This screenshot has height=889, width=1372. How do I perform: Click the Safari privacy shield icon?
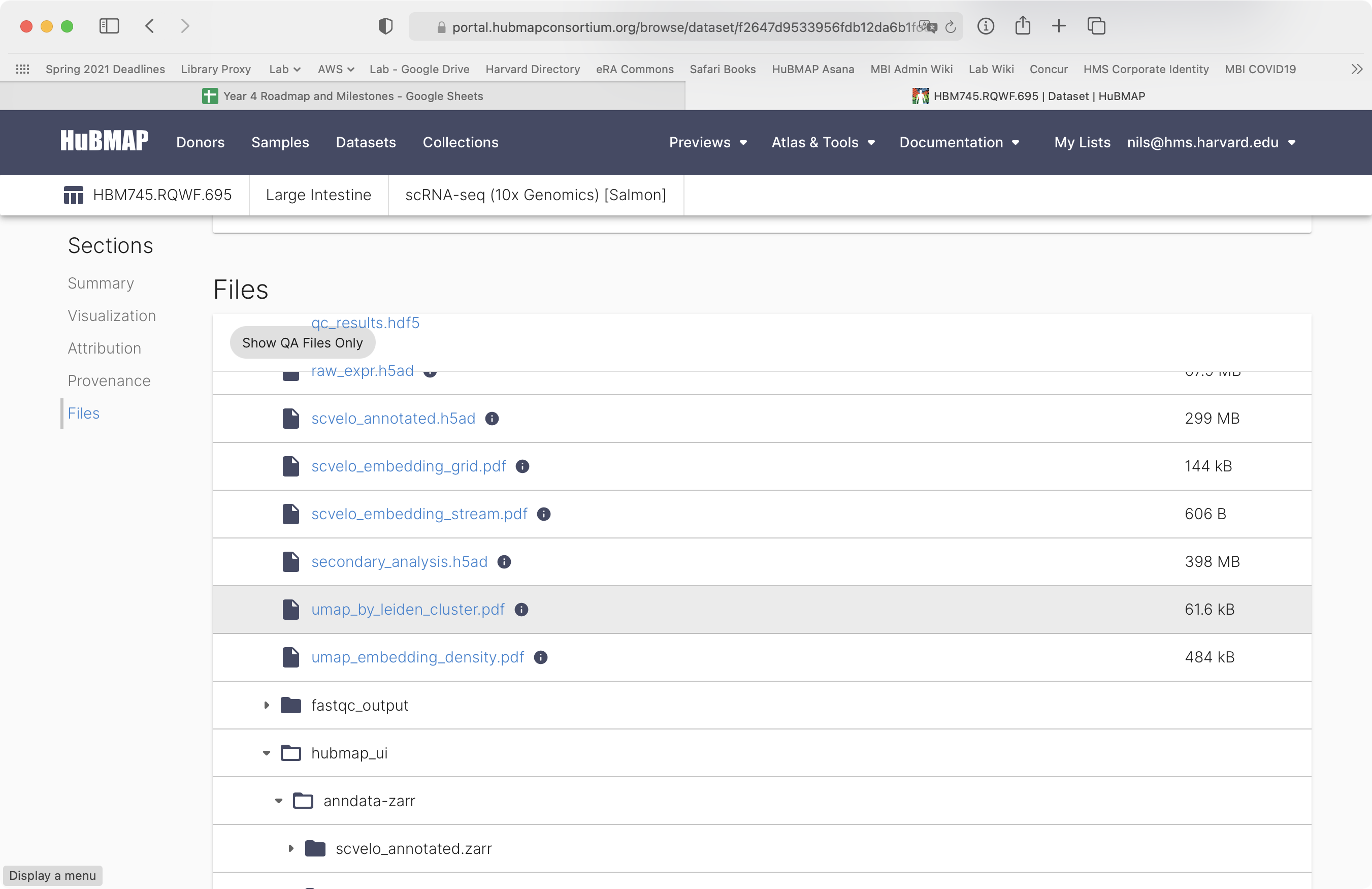[x=385, y=26]
